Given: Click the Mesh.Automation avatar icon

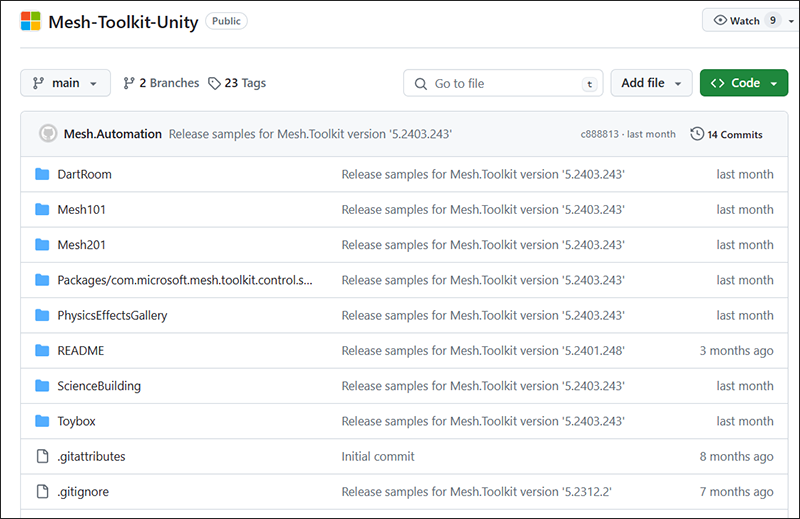Looking at the screenshot, I should coord(47,133).
